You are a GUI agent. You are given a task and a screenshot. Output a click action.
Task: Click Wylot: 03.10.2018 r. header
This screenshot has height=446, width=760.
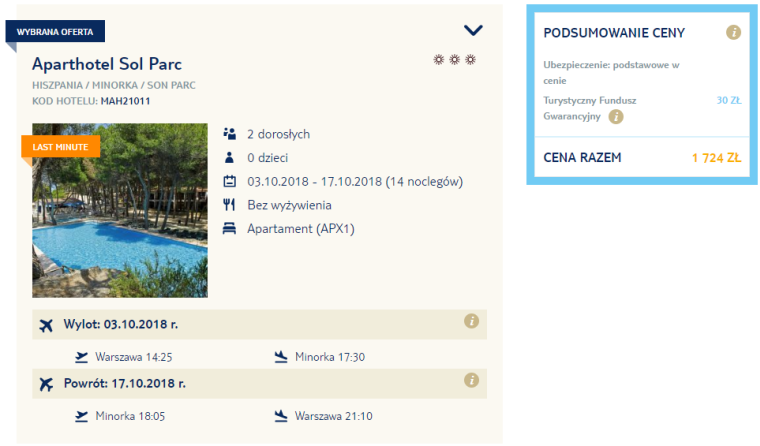tap(121, 324)
